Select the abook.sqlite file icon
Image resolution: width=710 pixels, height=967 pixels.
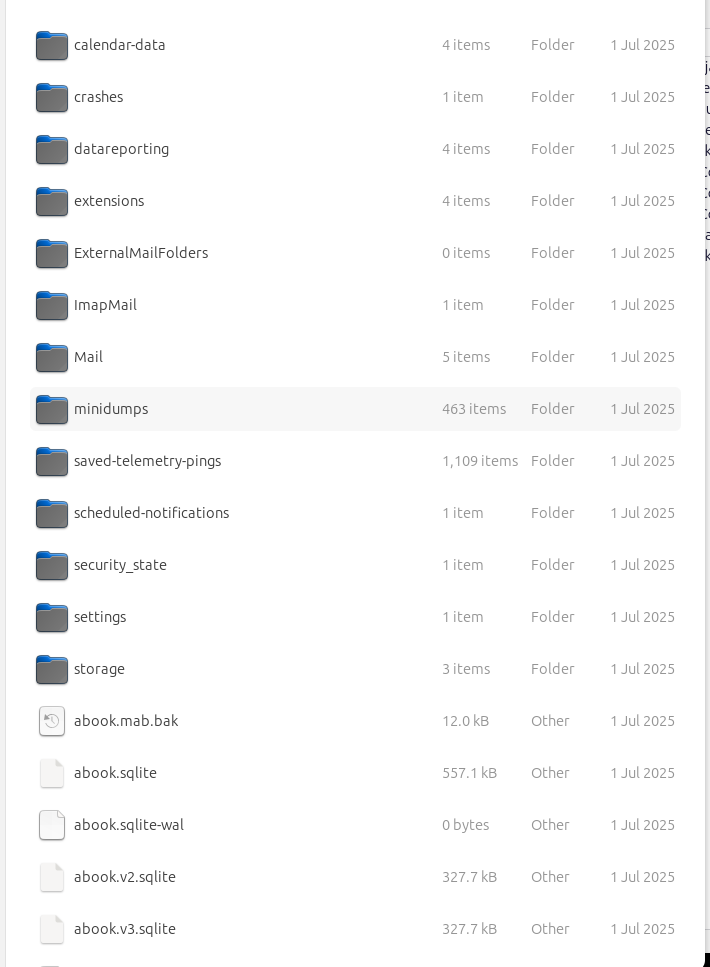52,773
